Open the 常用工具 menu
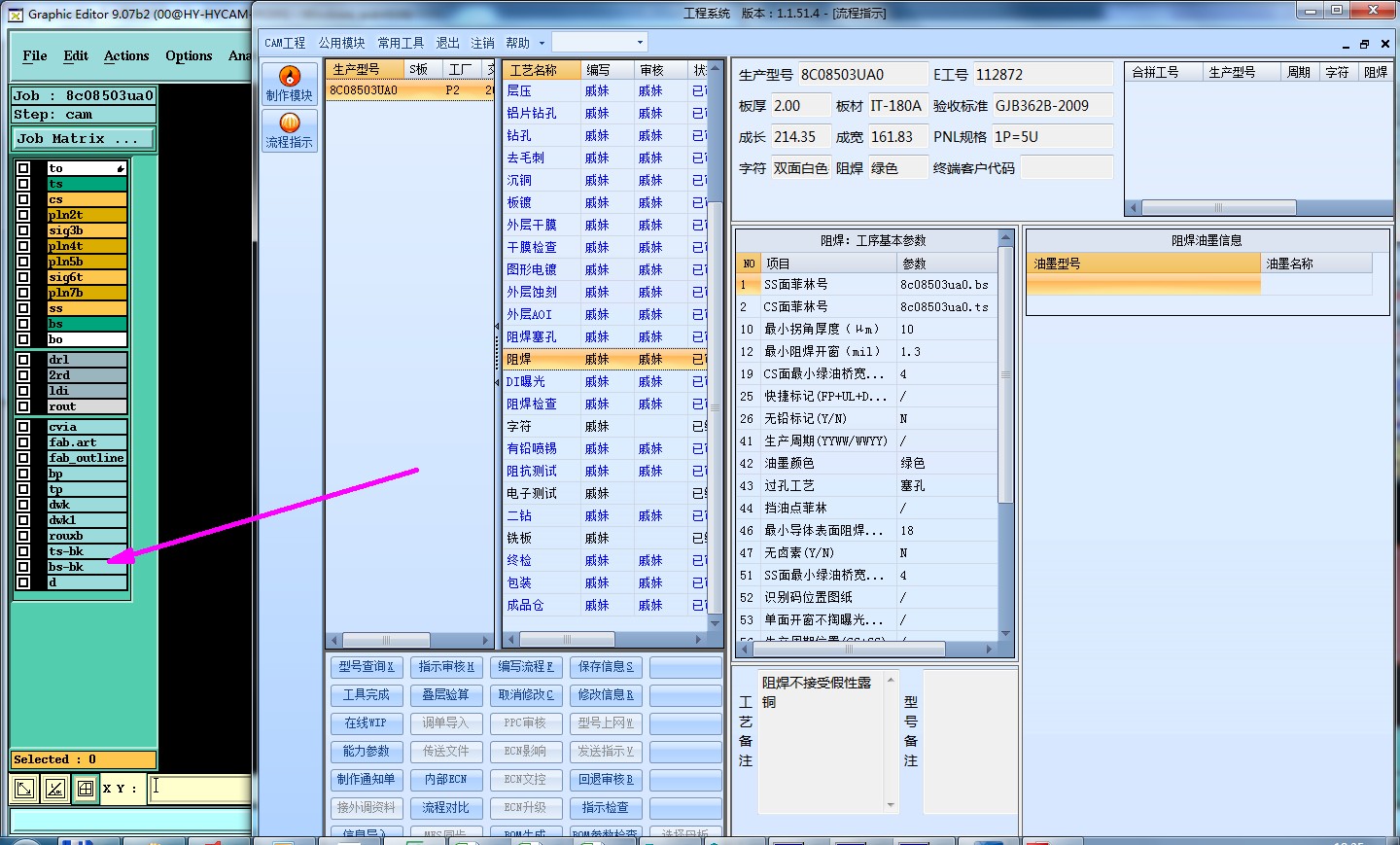Viewport: 1400px width, 845px height. point(401,43)
